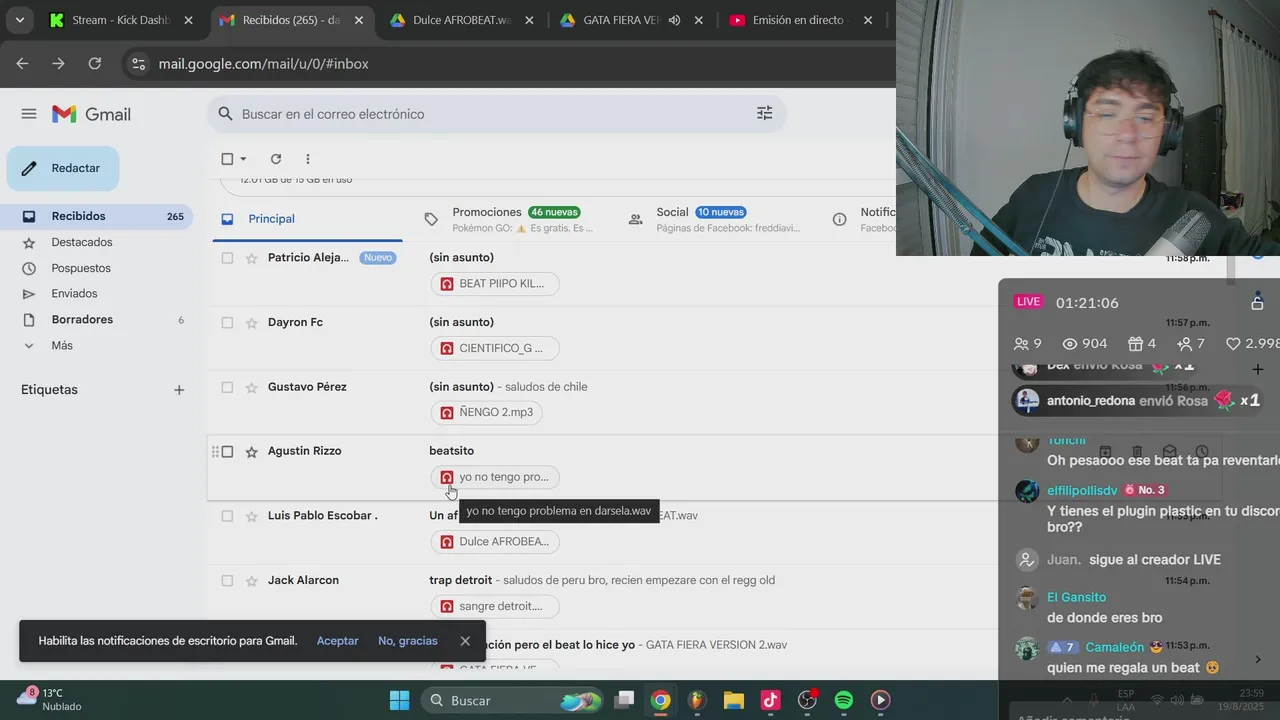This screenshot has height=720, width=1280.
Task: Select Gustavo Pérez email checkbox
Action: click(x=227, y=387)
